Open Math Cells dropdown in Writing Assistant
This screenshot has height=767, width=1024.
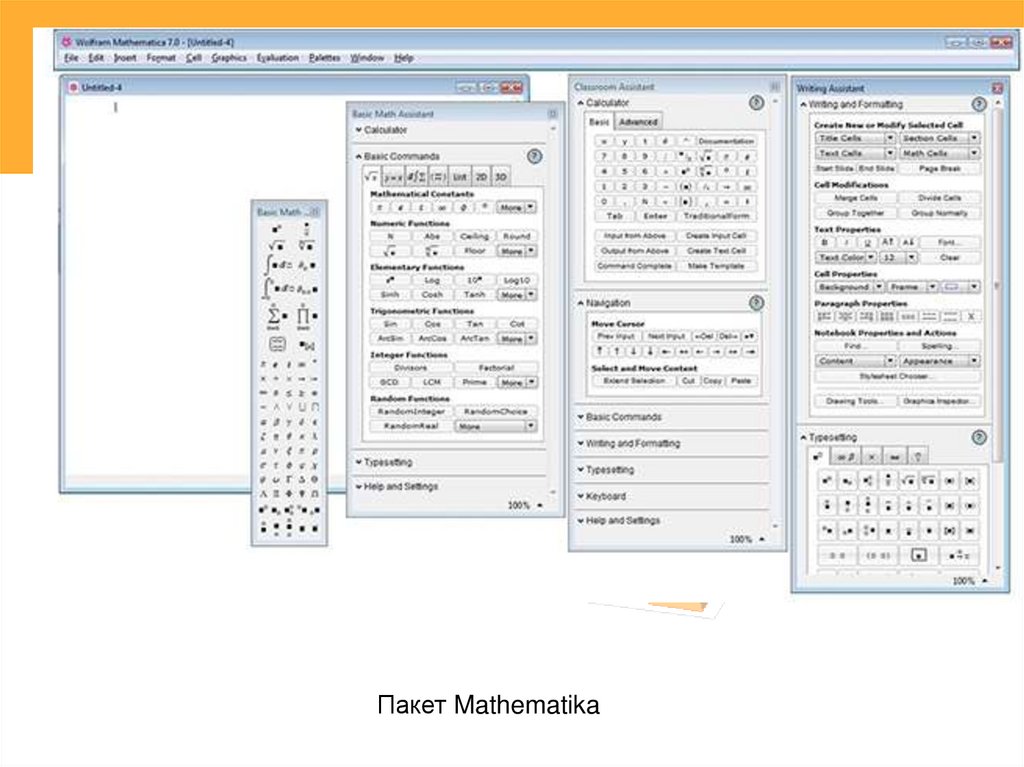tap(940, 153)
